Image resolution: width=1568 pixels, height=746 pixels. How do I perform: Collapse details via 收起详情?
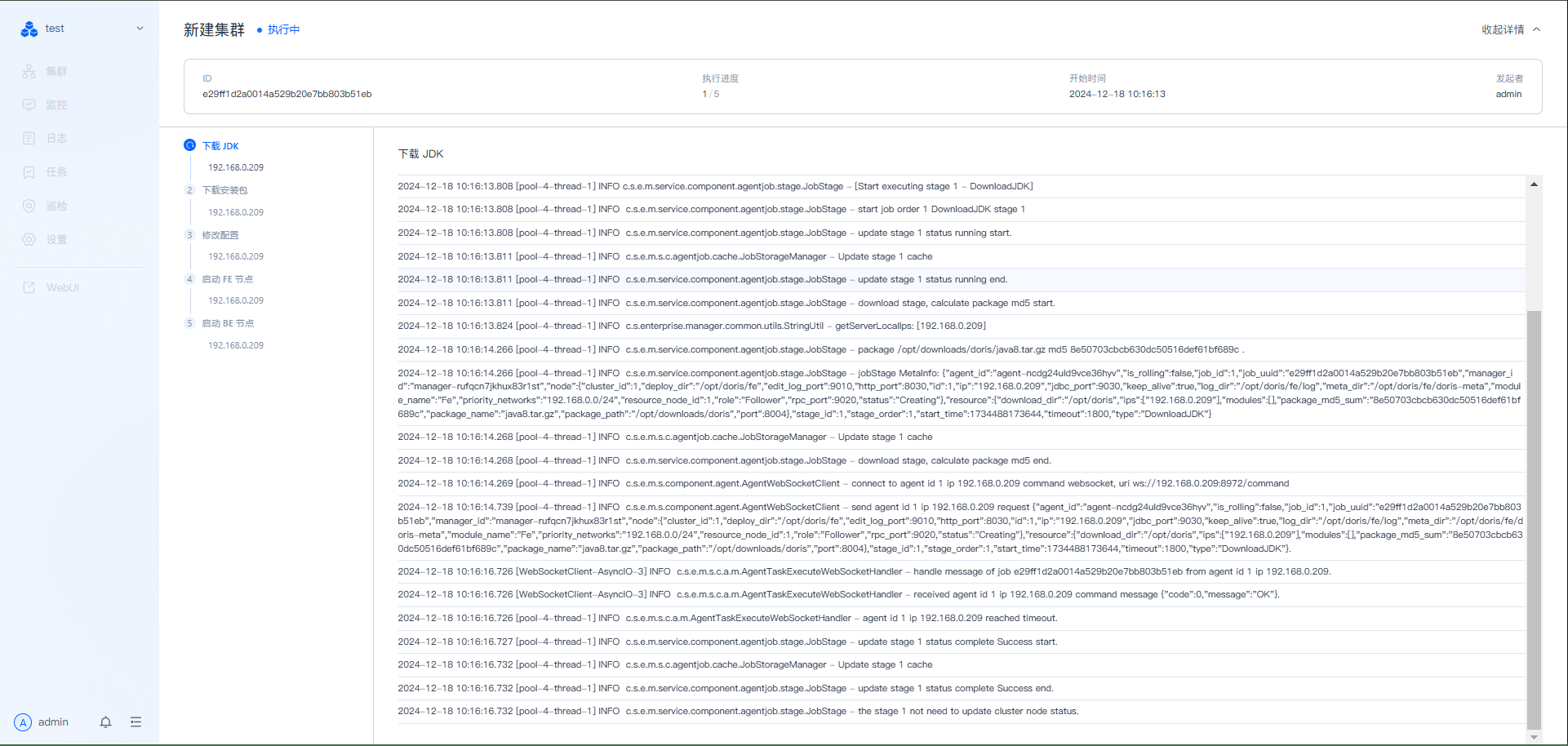coord(1511,29)
